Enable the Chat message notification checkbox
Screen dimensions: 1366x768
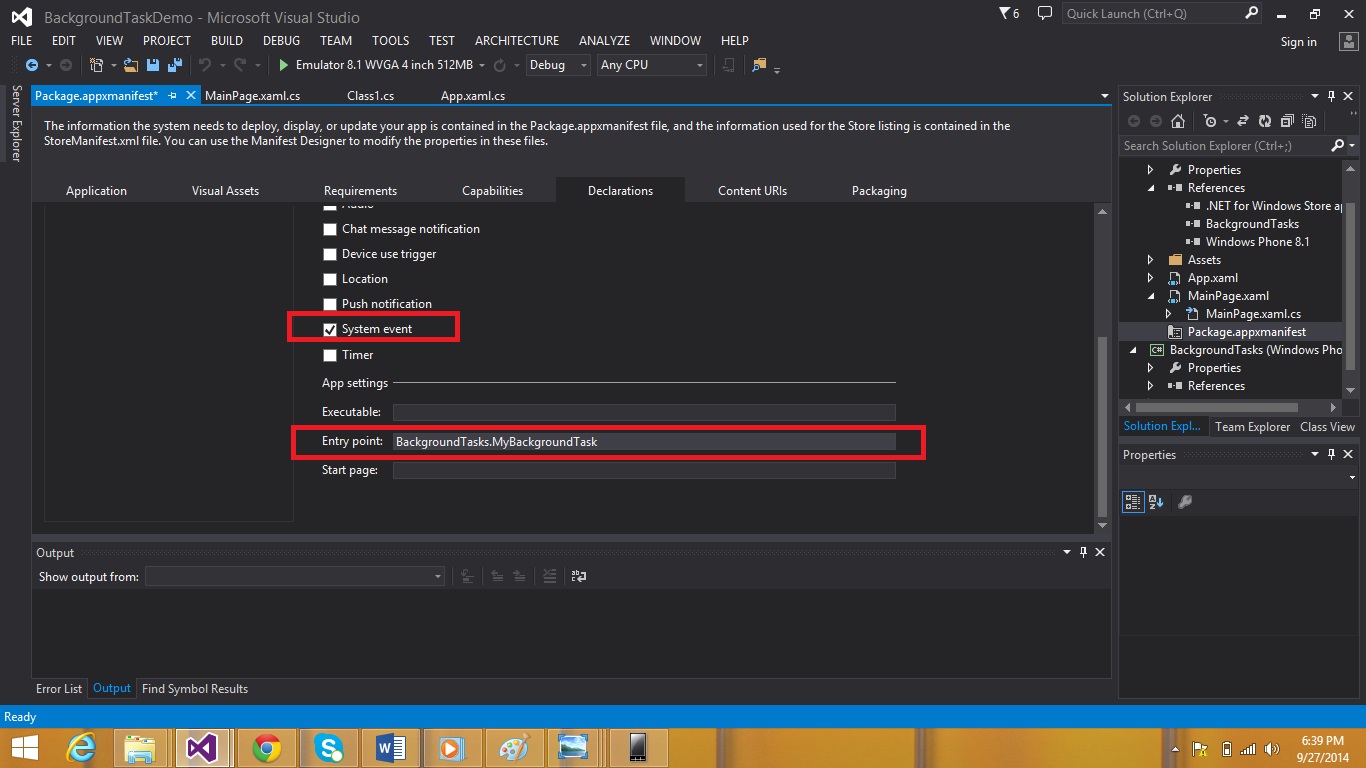(x=330, y=229)
